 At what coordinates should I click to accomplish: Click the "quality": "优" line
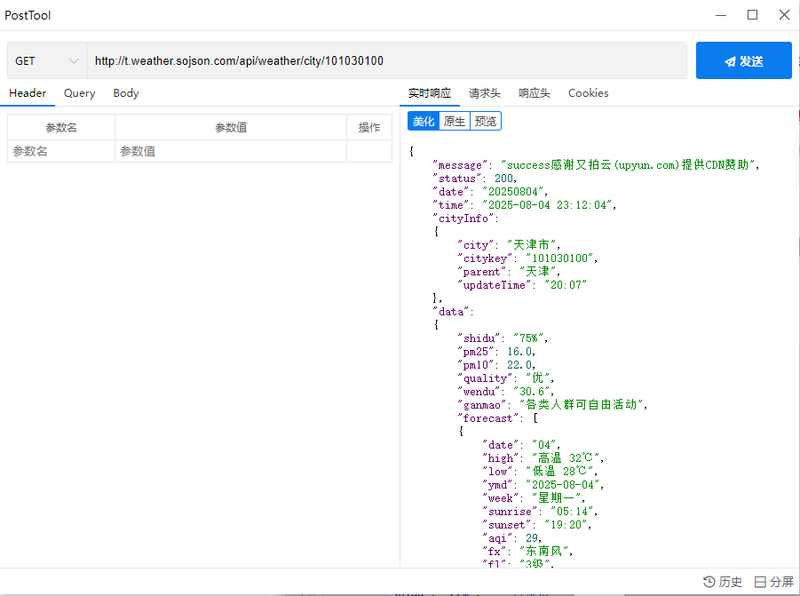(506, 378)
